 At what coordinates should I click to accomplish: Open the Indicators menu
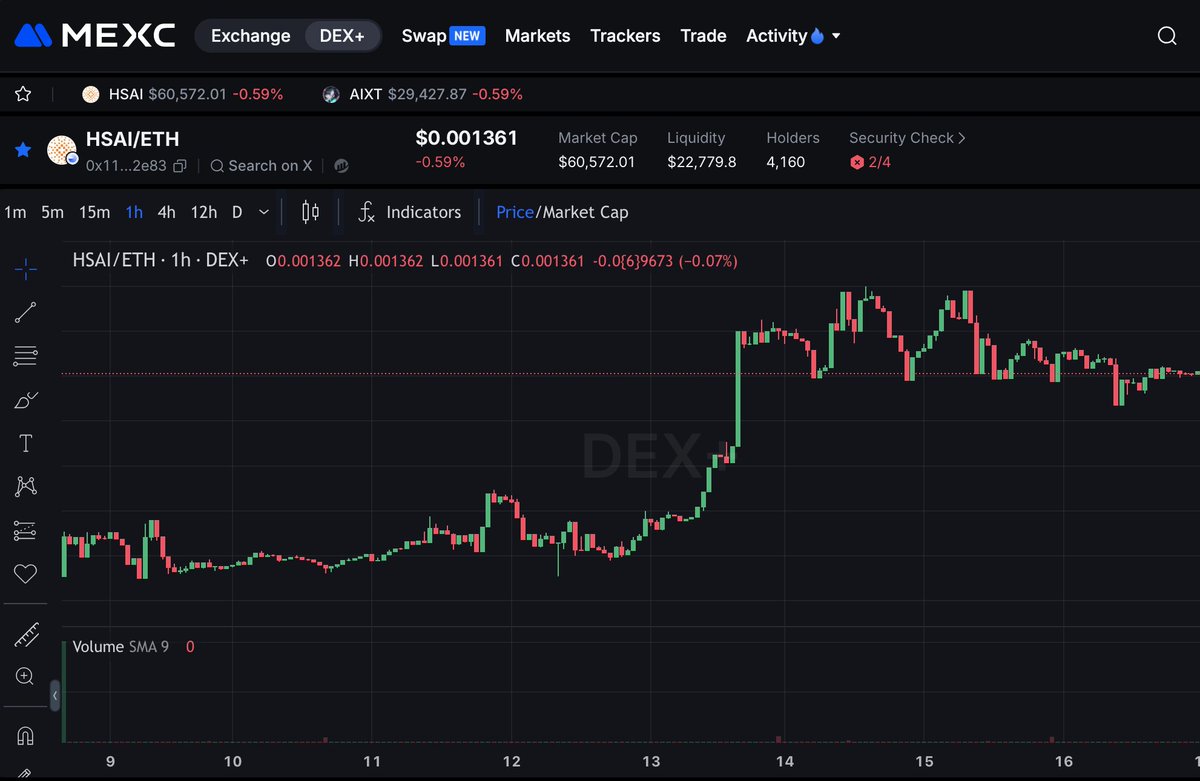pyautogui.click(x=411, y=212)
